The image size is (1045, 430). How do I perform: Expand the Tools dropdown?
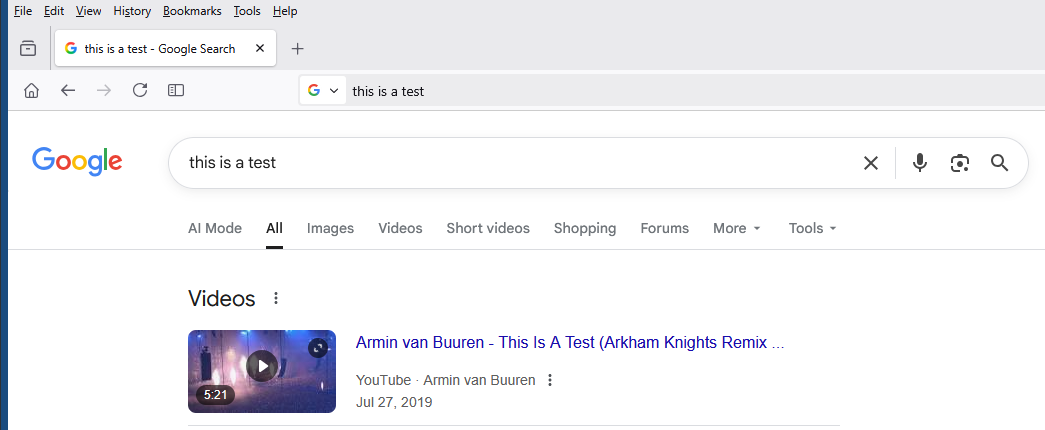tap(812, 228)
